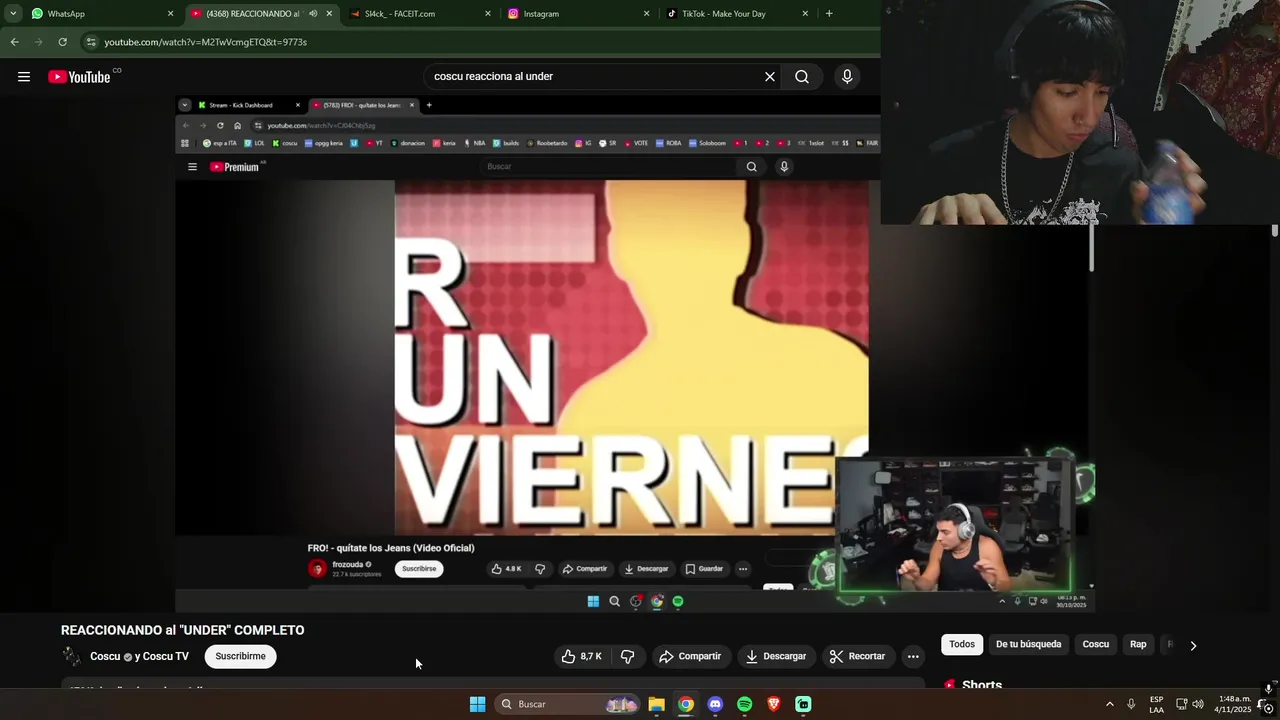
Task: Open Windows Start menu
Action: click(477, 704)
